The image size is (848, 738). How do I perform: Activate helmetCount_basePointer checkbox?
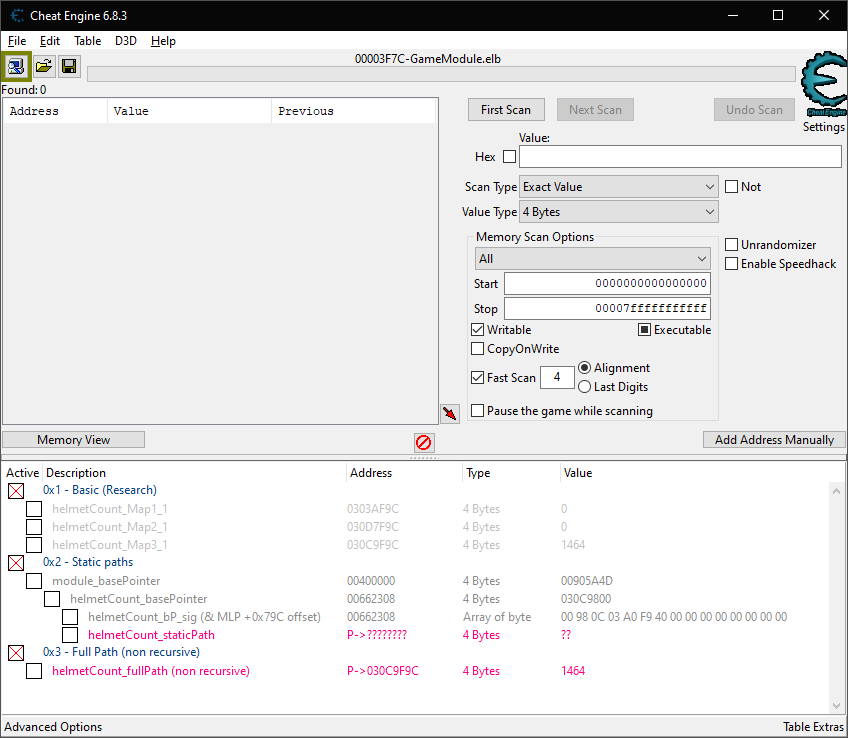coord(52,599)
